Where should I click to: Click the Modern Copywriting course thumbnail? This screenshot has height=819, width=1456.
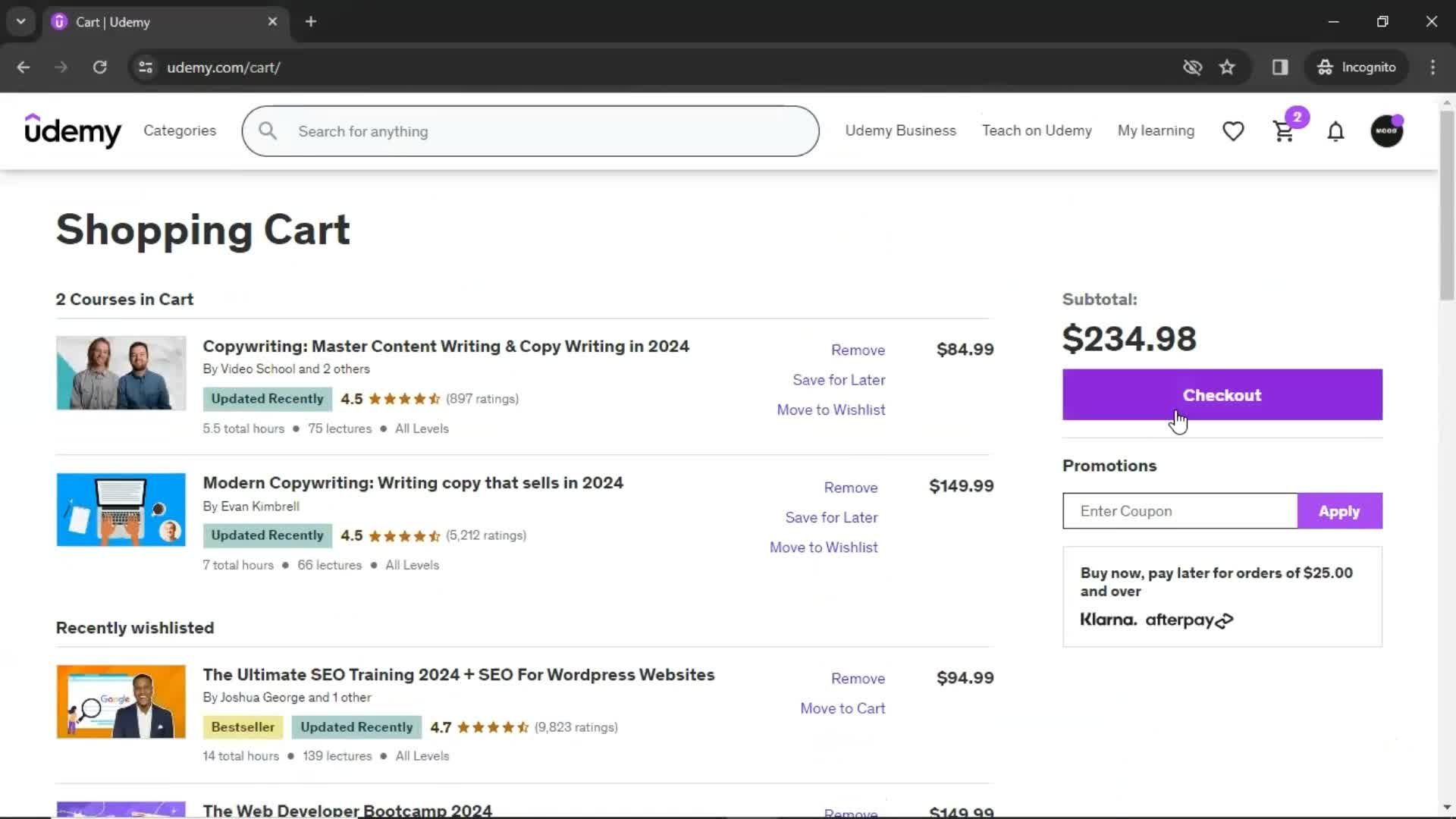(121, 510)
